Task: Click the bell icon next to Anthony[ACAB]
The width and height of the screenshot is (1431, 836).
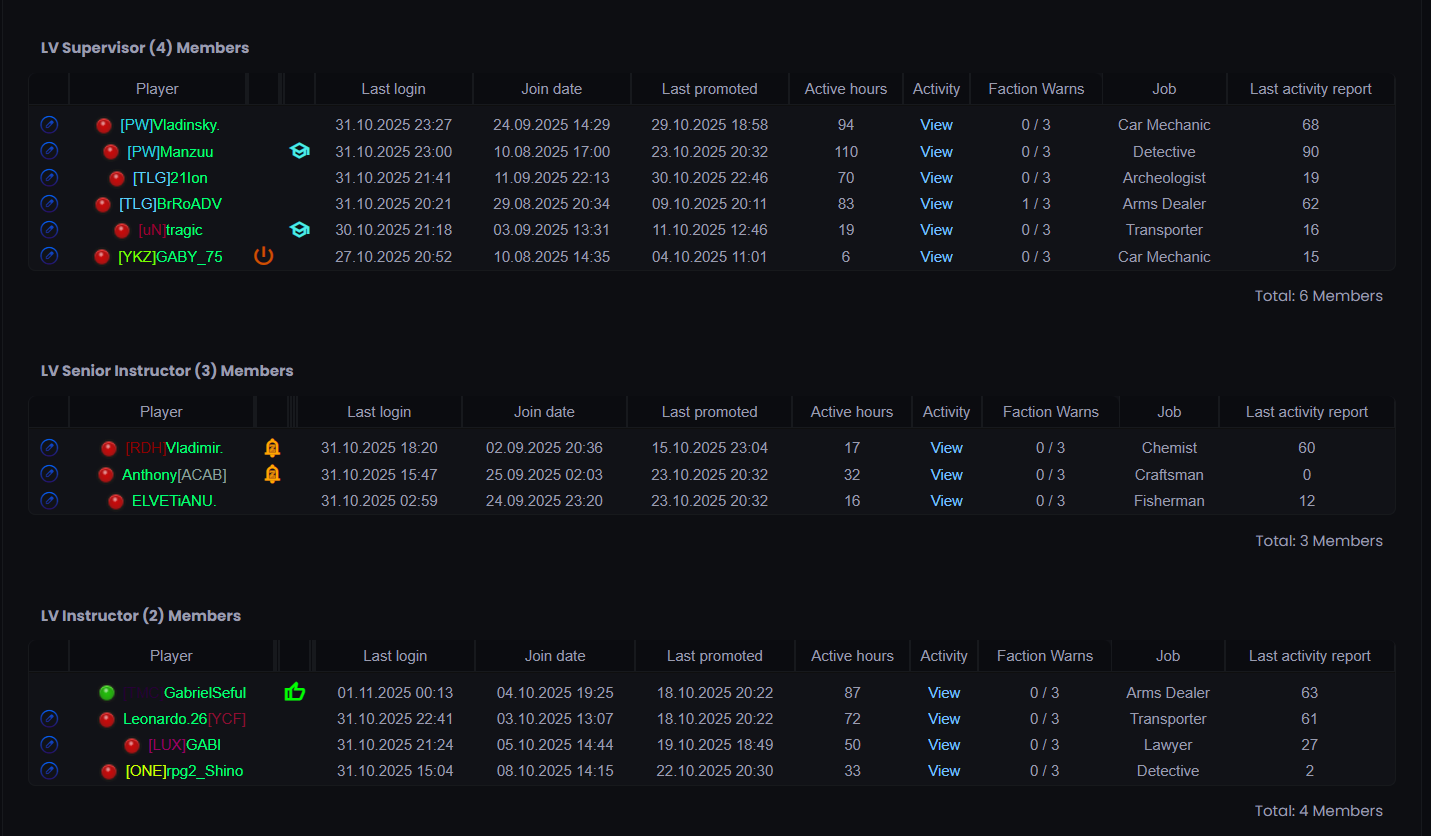Action: (272, 474)
